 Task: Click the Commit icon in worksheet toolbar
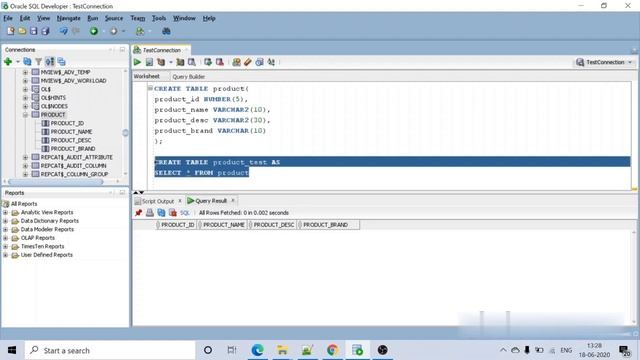point(208,62)
